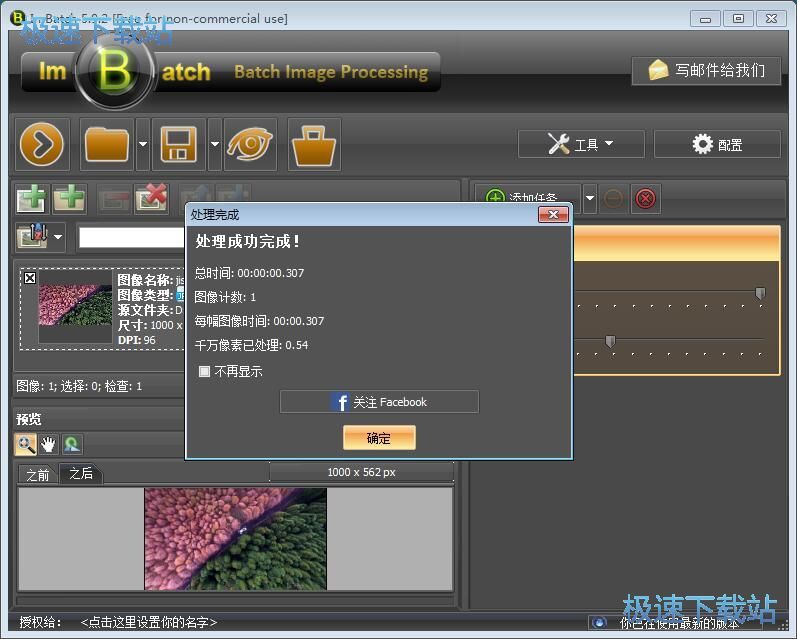Enable the 不再显示 checkbox
This screenshot has width=797, height=639.
click(x=204, y=372)
